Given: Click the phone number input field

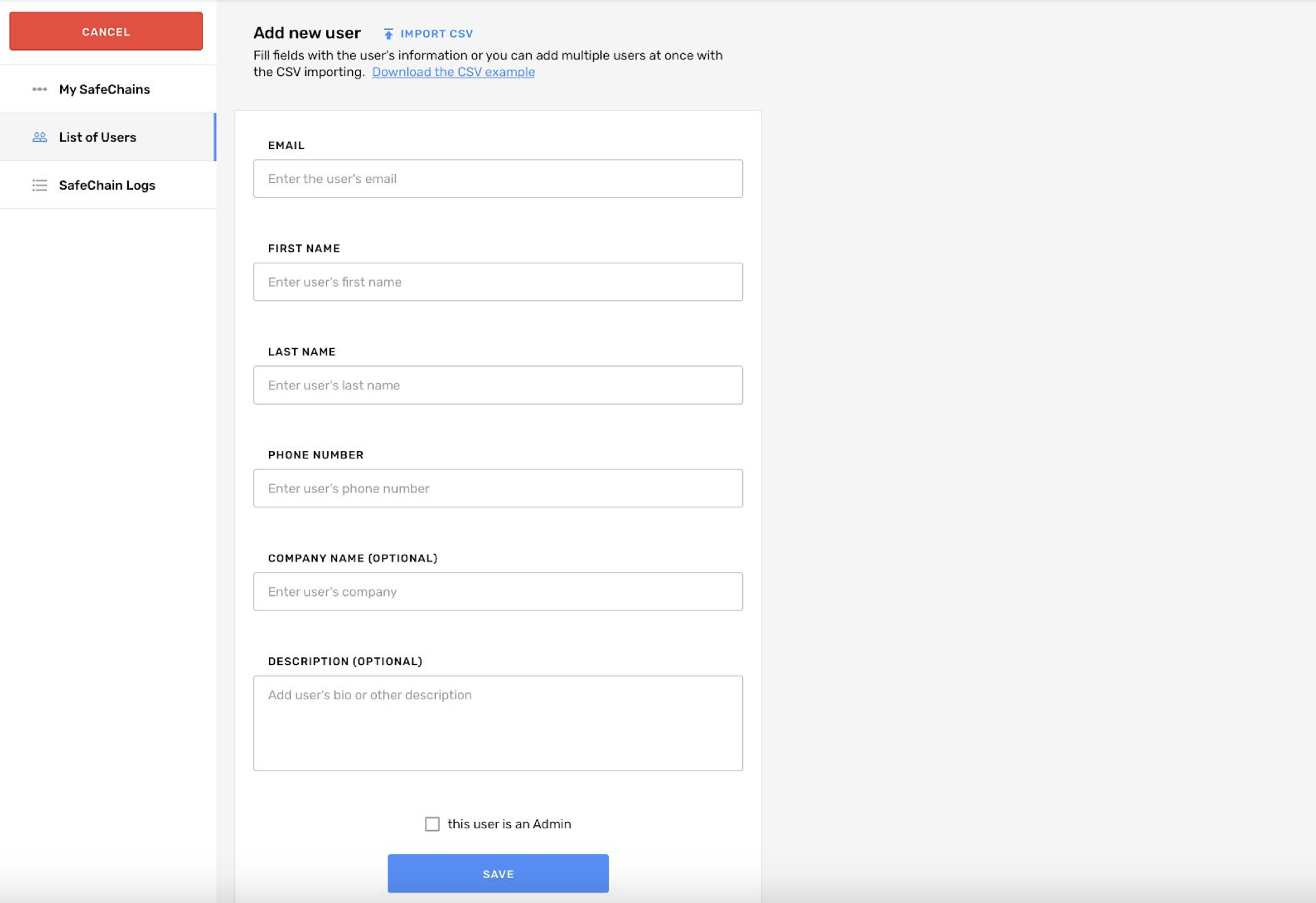Looking at the screenshot, I should pyautogui.click(x=498, y=488).
